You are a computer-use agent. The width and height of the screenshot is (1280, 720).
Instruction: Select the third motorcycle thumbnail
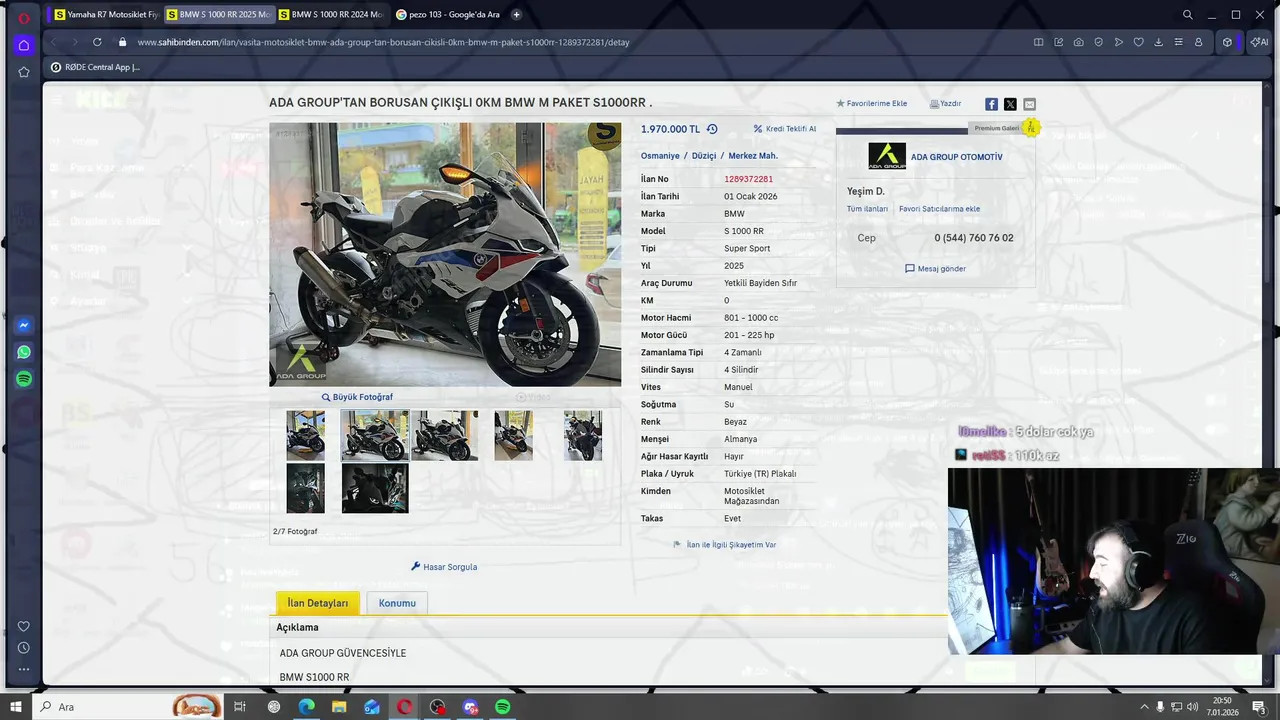click(x=445, y=435)
